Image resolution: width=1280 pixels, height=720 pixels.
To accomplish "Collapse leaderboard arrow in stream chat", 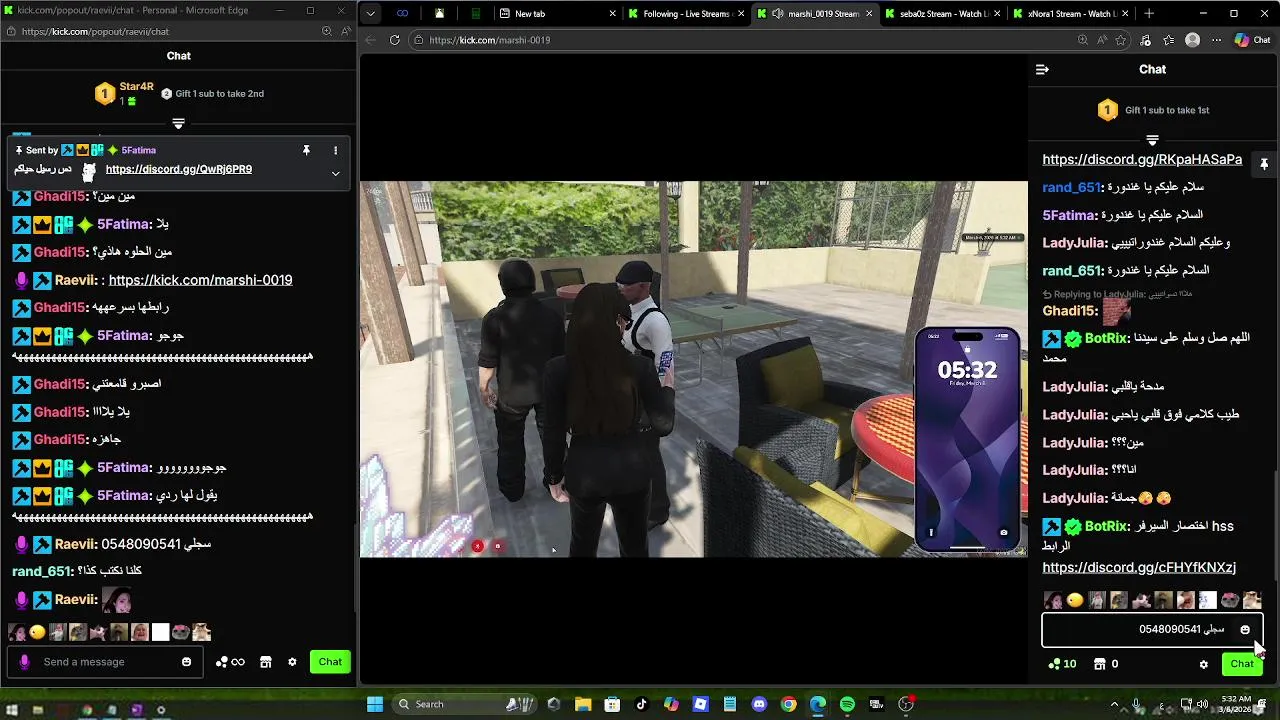I will (1152, 139).
